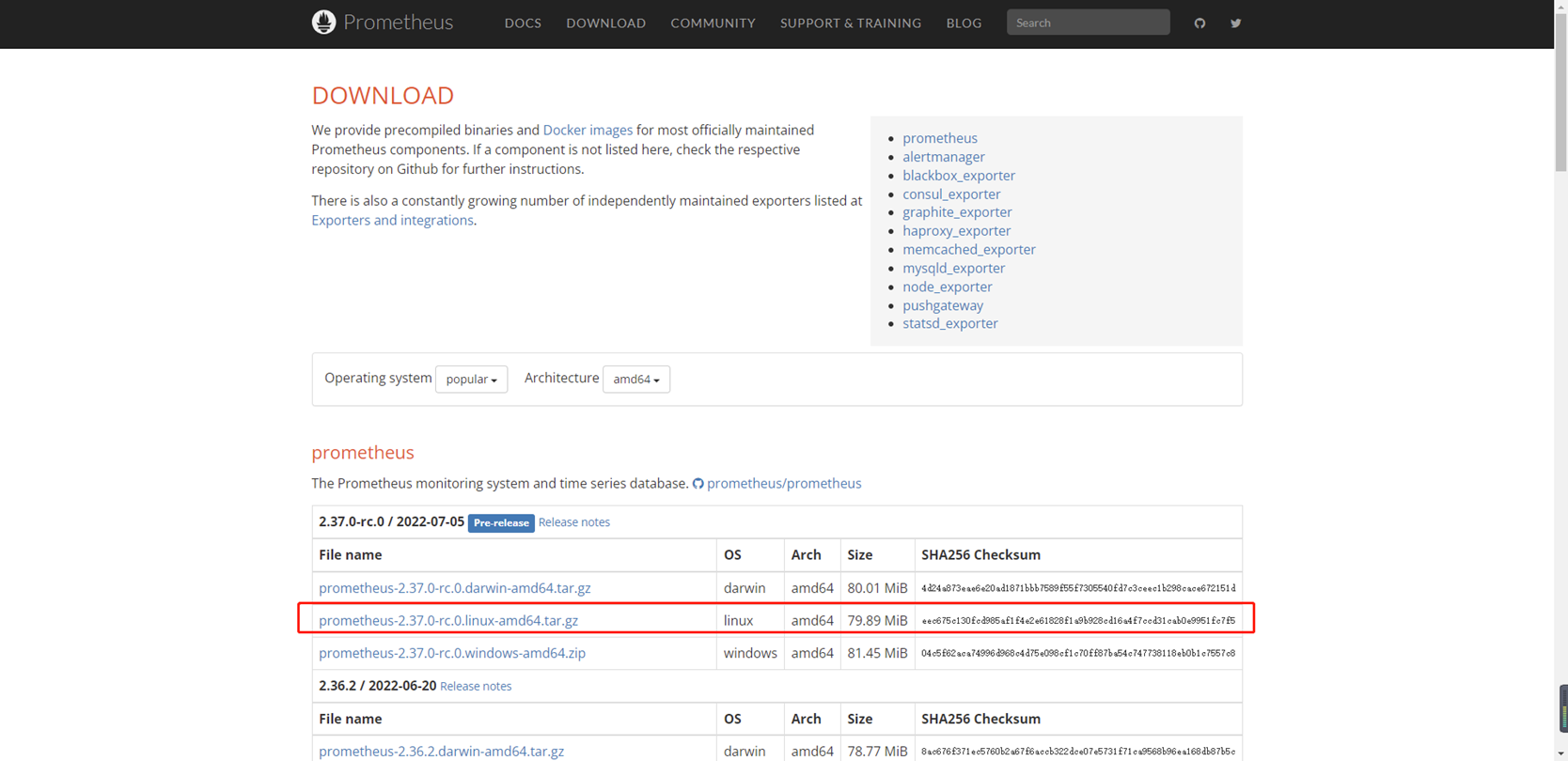Open the DOCS menu item

523,23
